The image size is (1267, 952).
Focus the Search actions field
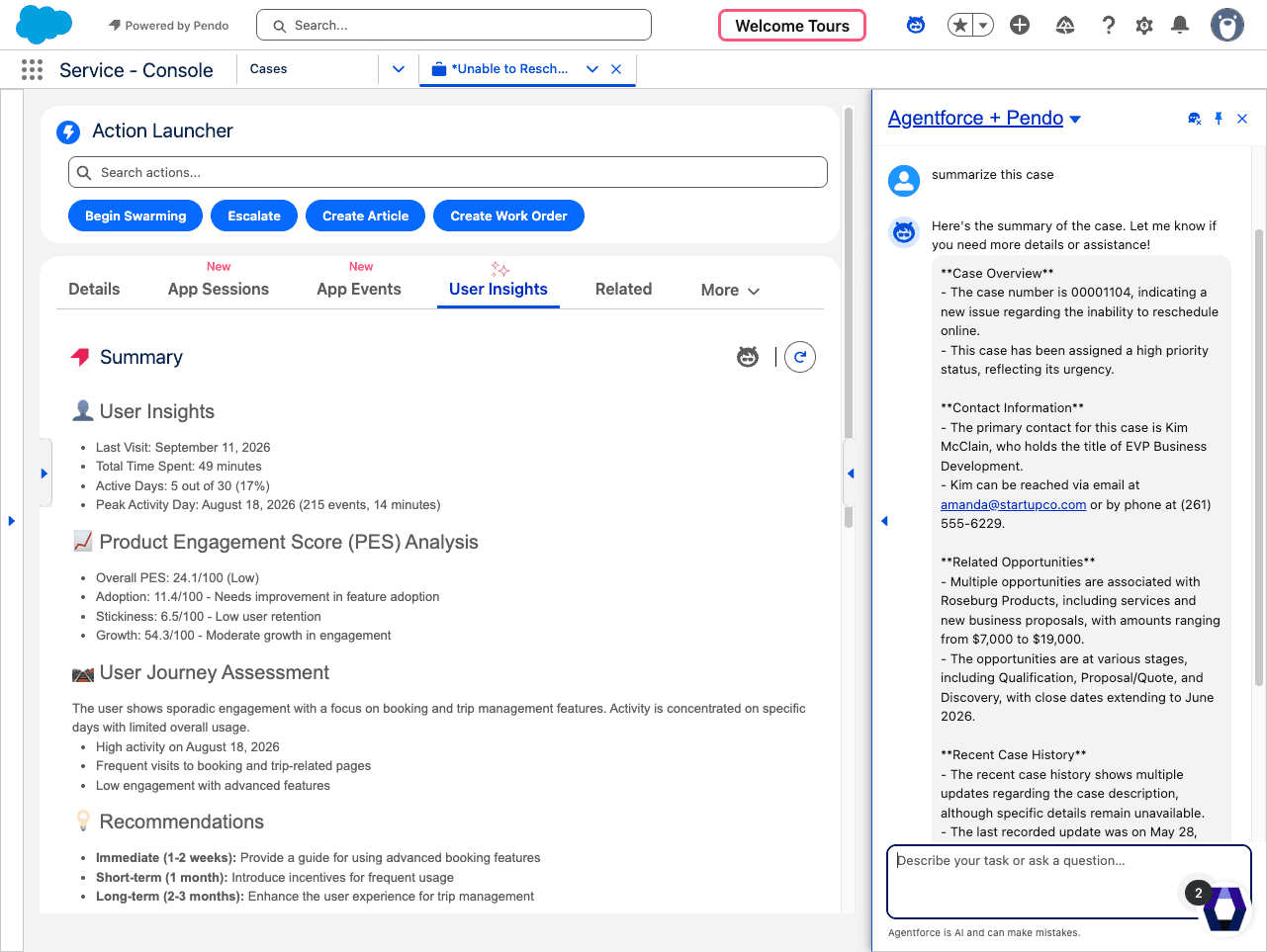(448, 172)
